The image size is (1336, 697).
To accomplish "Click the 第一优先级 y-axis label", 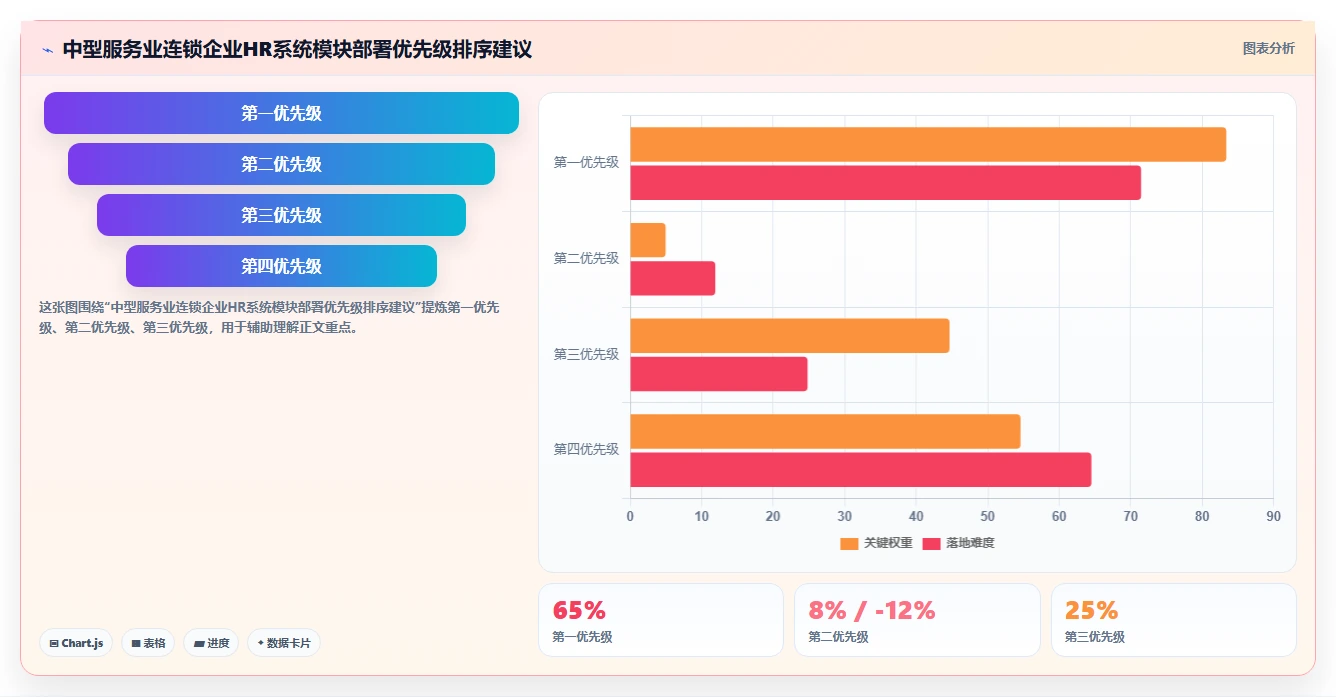I will tap(586, 162).
